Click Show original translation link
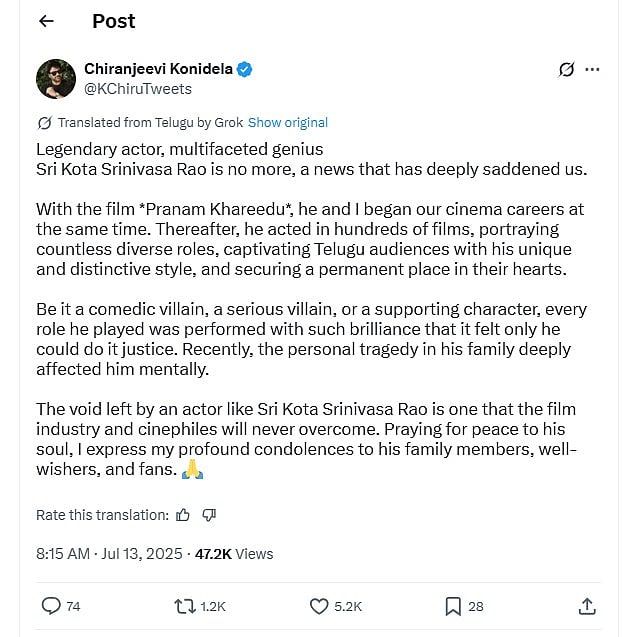Viewport: 623px width, 637px height. coord(288,123)
